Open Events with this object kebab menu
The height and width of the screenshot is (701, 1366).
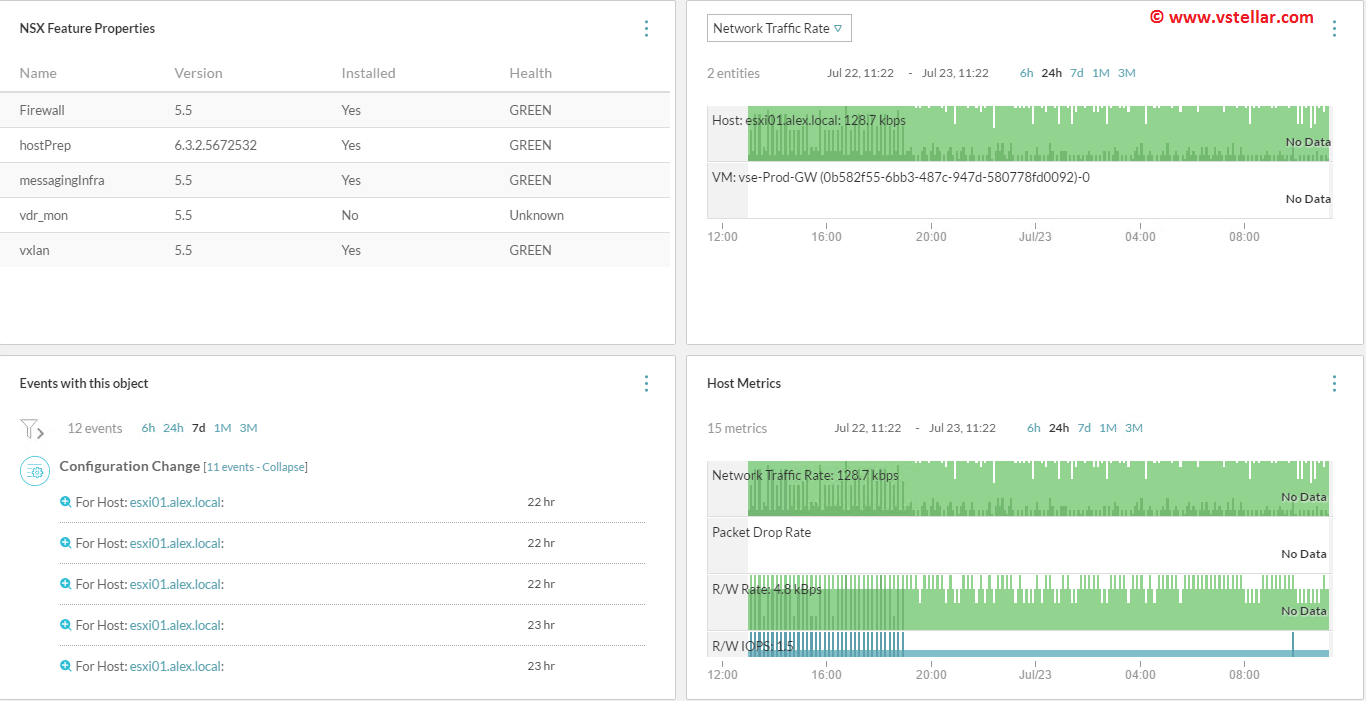(646, 383)
